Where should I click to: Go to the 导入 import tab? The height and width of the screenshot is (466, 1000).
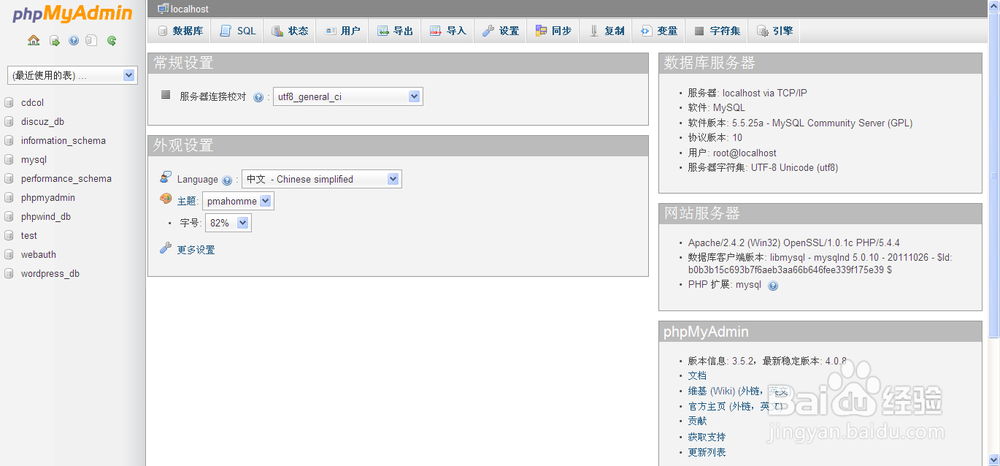point(448,31)
